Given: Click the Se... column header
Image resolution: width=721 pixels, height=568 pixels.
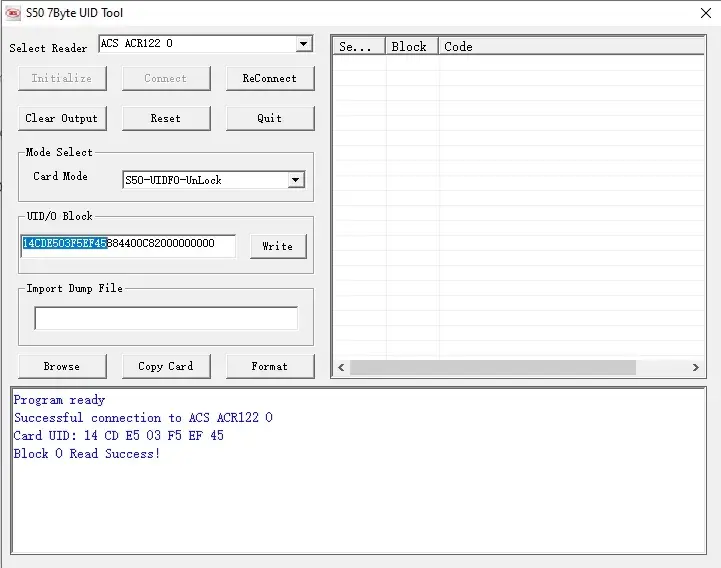Looking at the screenshot, I should pyautogui.click(x=358, y=46).
